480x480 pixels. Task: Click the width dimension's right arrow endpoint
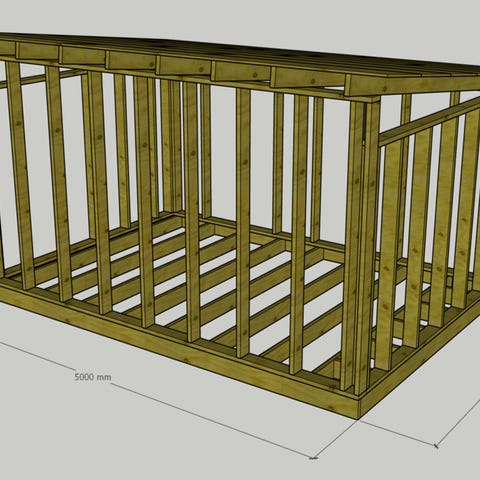point(436,445)
